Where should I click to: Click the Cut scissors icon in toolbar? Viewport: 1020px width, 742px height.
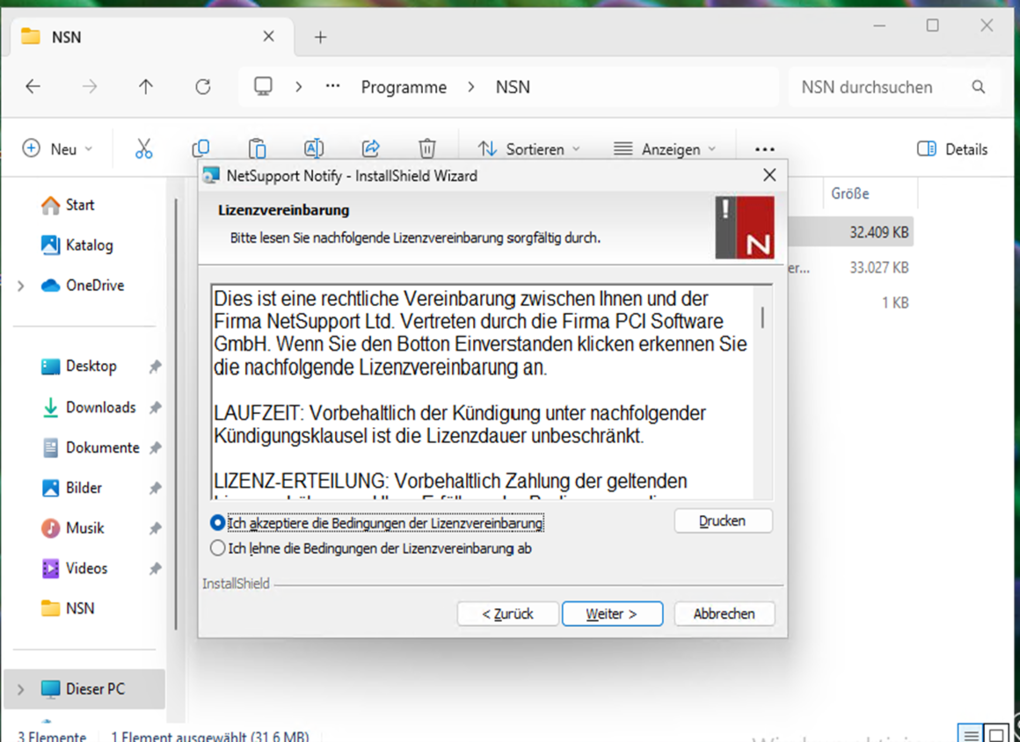coord(144,149)
